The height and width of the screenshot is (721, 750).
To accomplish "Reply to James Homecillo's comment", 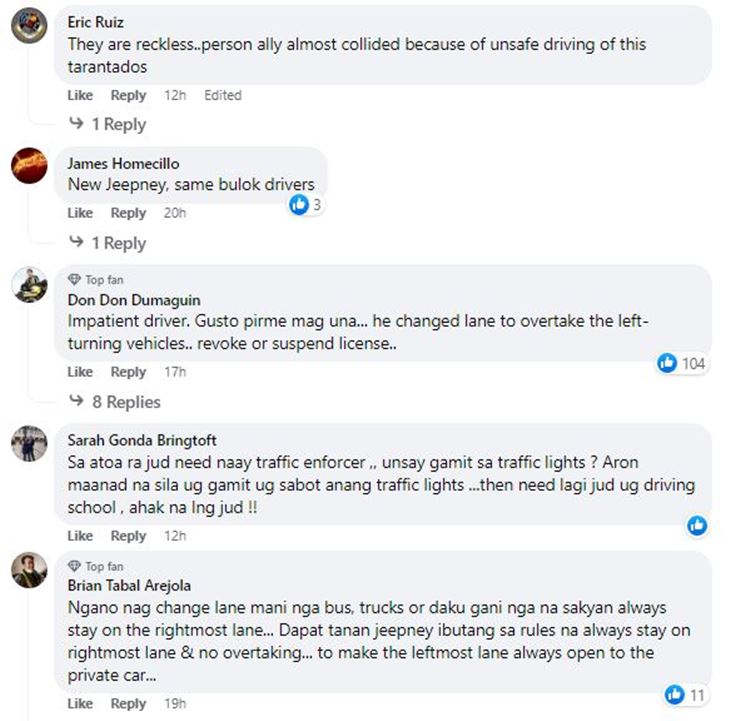I will pos(128,213).
